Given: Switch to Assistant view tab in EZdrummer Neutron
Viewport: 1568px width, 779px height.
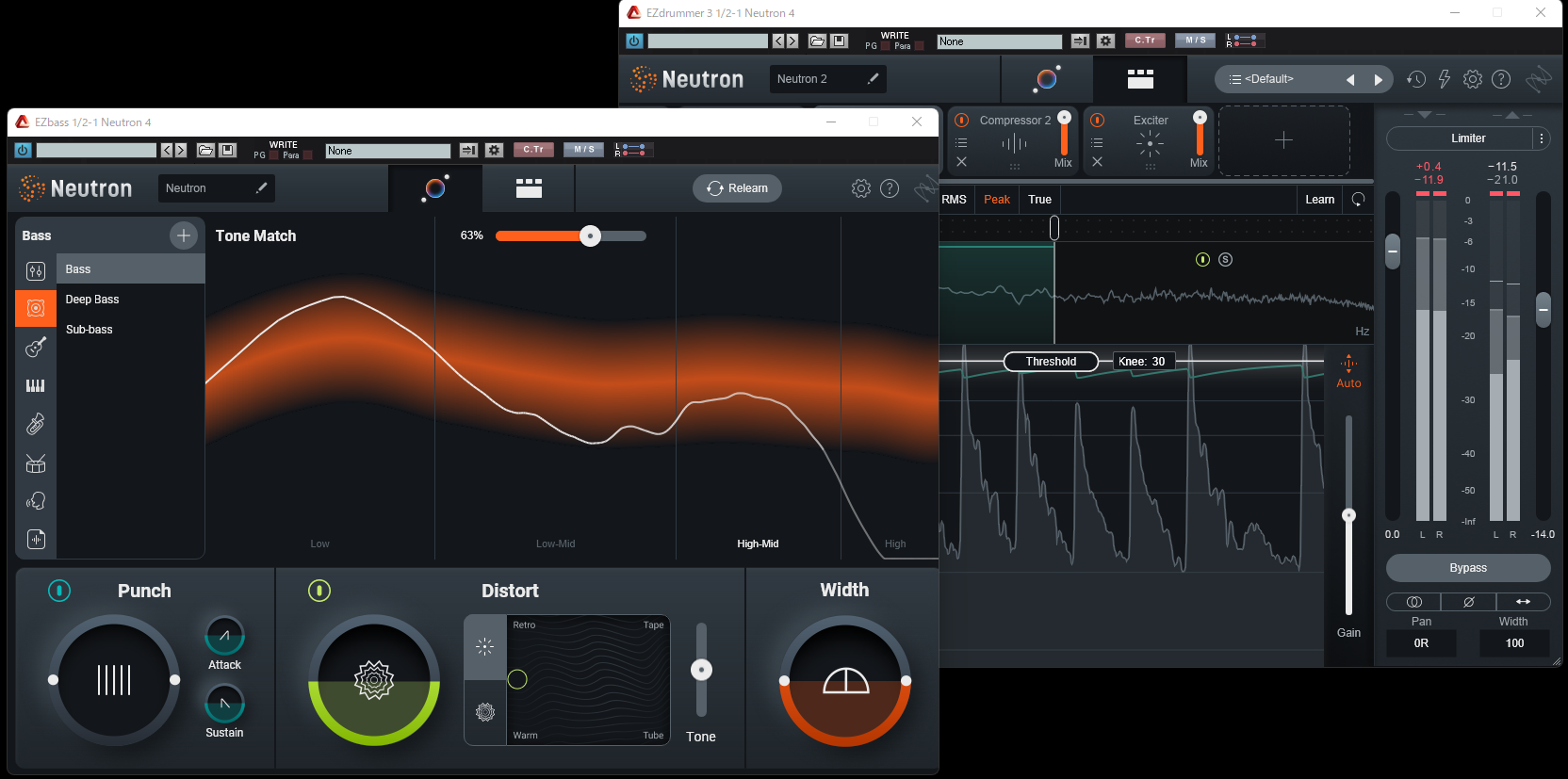Looking at the screenshot, I should point(1046,79).
